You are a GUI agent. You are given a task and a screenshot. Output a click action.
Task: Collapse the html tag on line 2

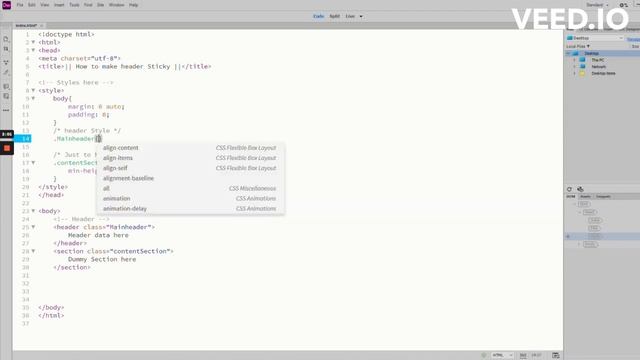tap(33, 42)
